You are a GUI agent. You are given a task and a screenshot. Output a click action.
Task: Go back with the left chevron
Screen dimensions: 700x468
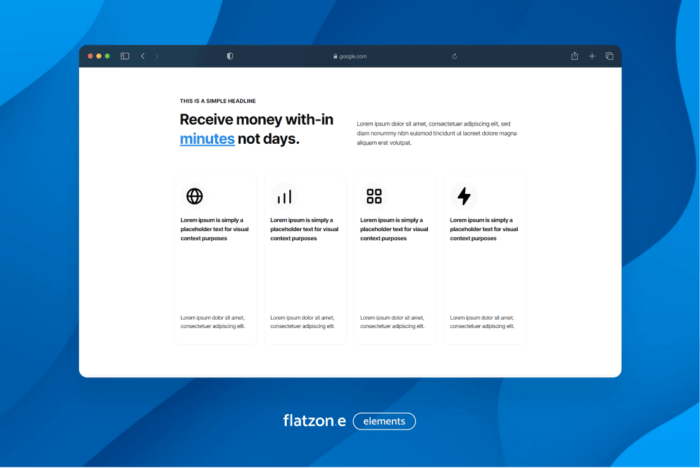pyautogui.click(x=143, y=56)
